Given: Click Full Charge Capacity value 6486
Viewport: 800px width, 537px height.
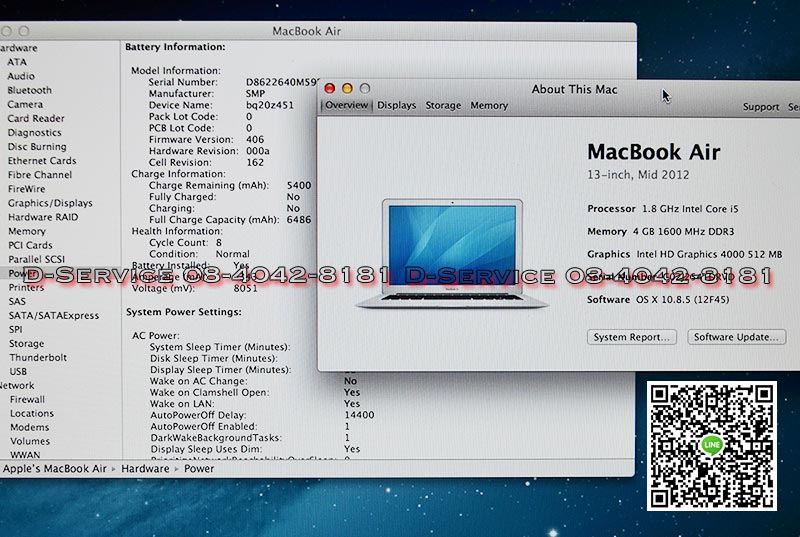Looking at the screenshot, I should click(299, 220).
